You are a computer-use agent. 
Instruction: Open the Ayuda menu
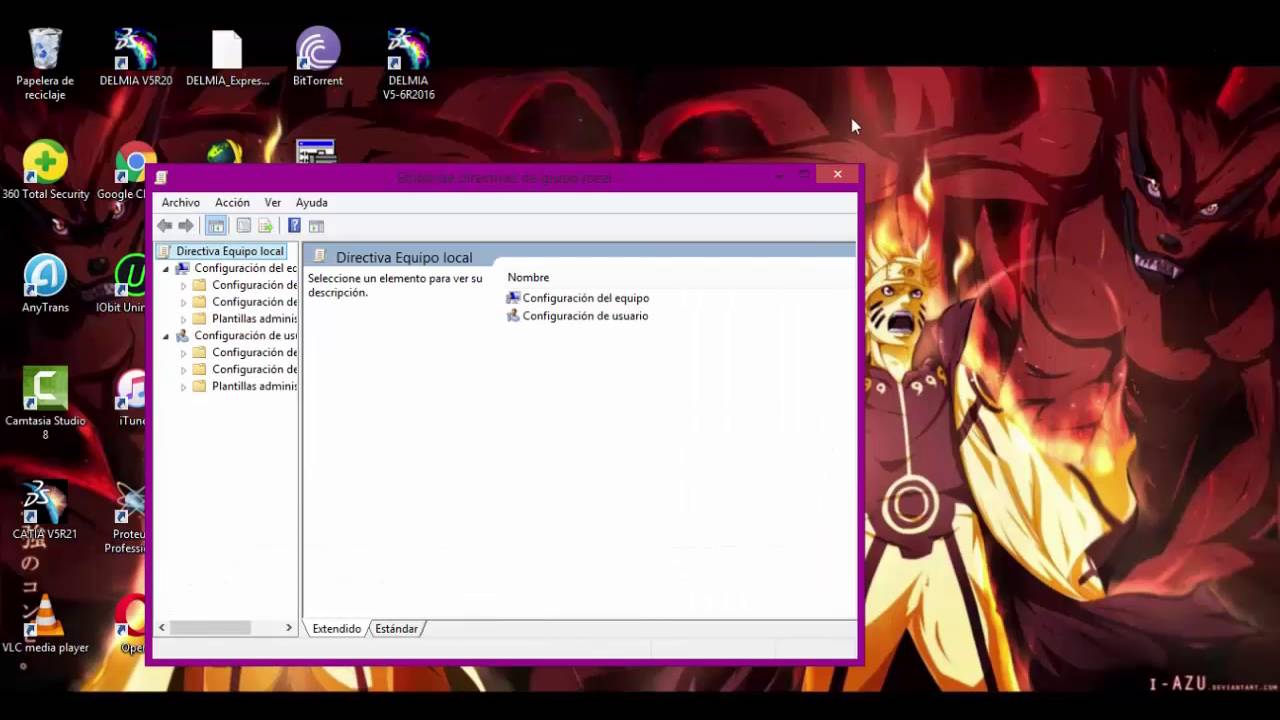(x=312, y=202)
